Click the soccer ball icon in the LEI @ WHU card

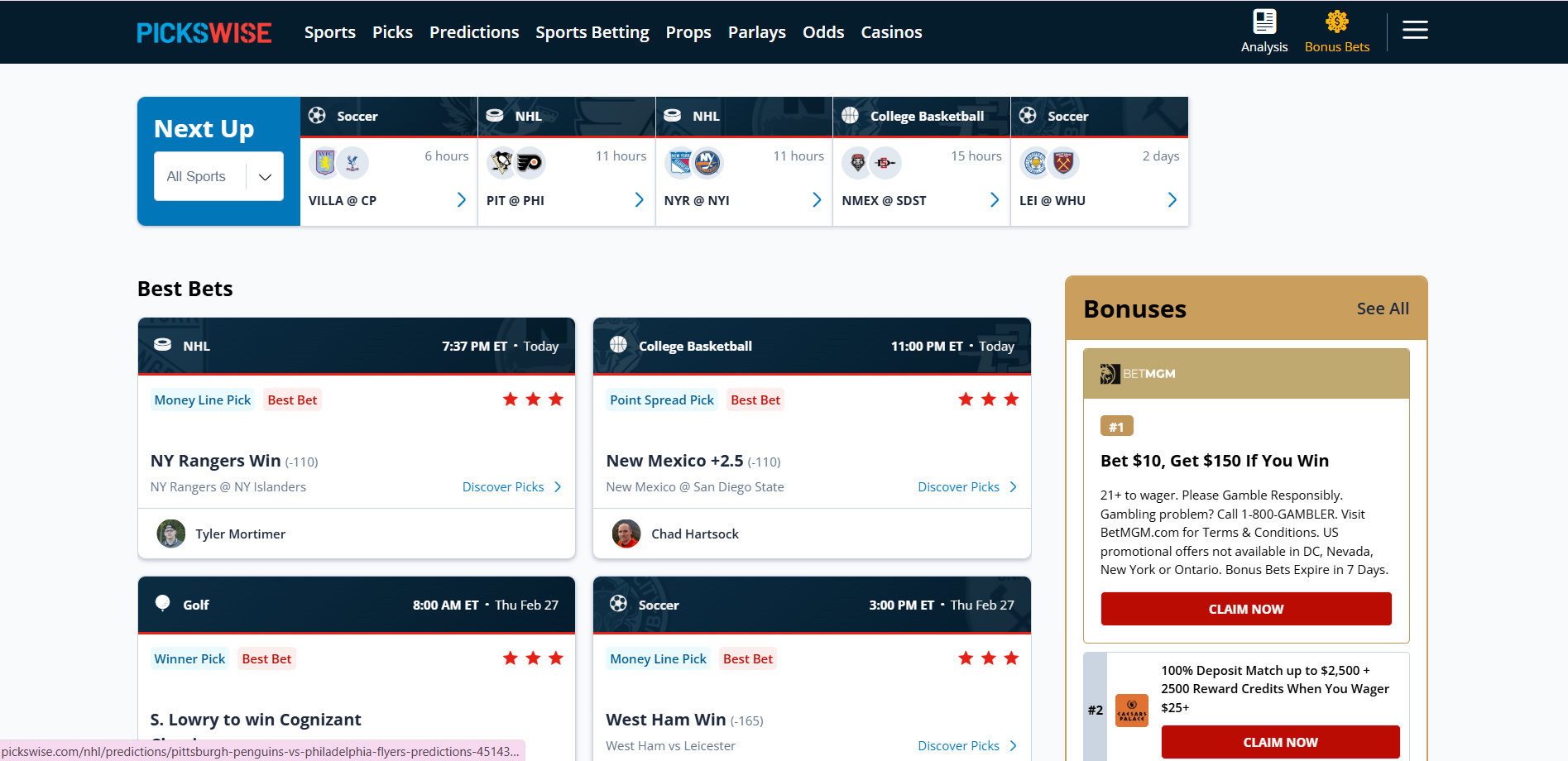(1028, 116)
